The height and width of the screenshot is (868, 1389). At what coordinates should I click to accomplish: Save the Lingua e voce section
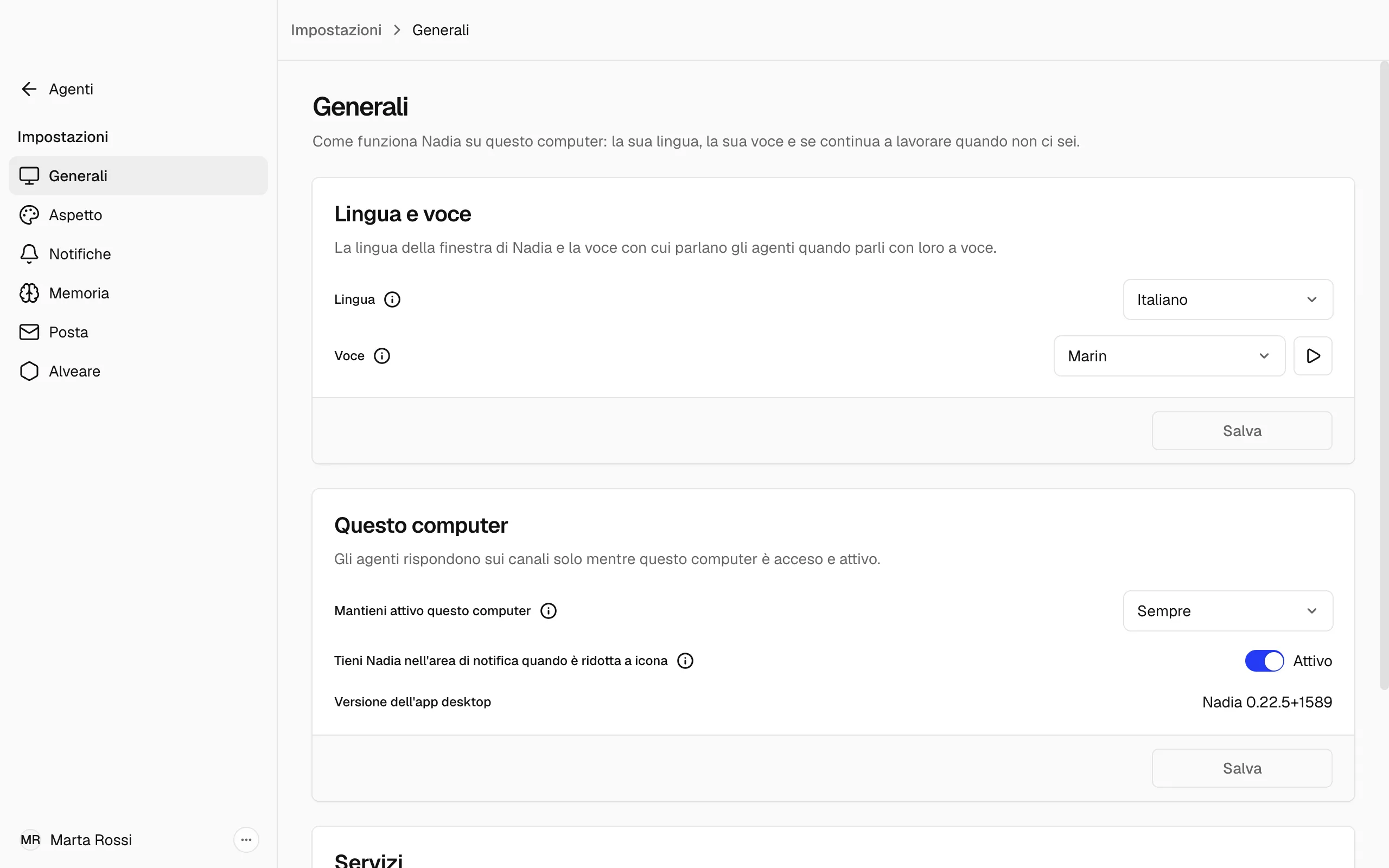1242,431
